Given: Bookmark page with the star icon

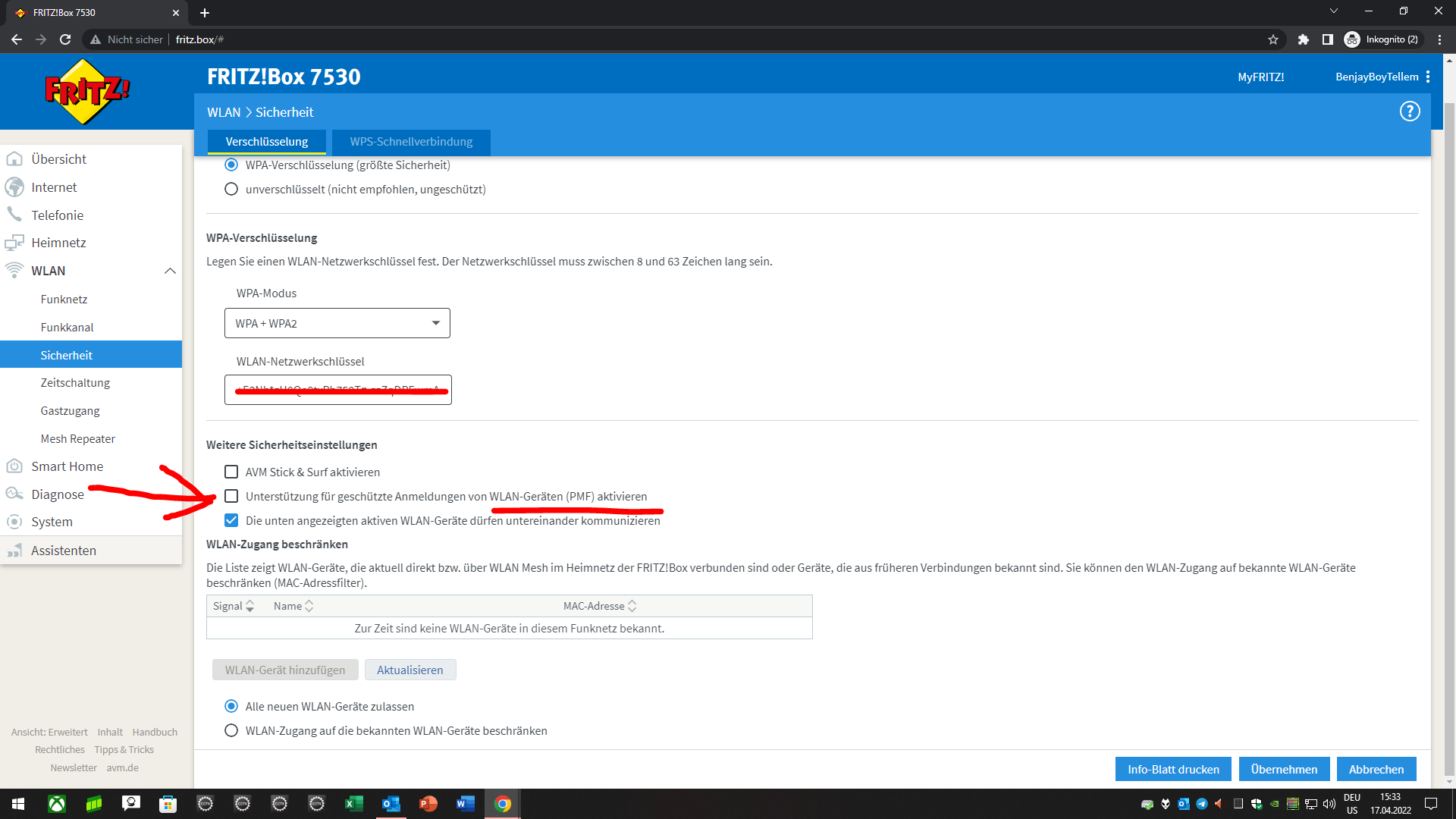Looking at the screenshot, I should [x=1273, y=39].
